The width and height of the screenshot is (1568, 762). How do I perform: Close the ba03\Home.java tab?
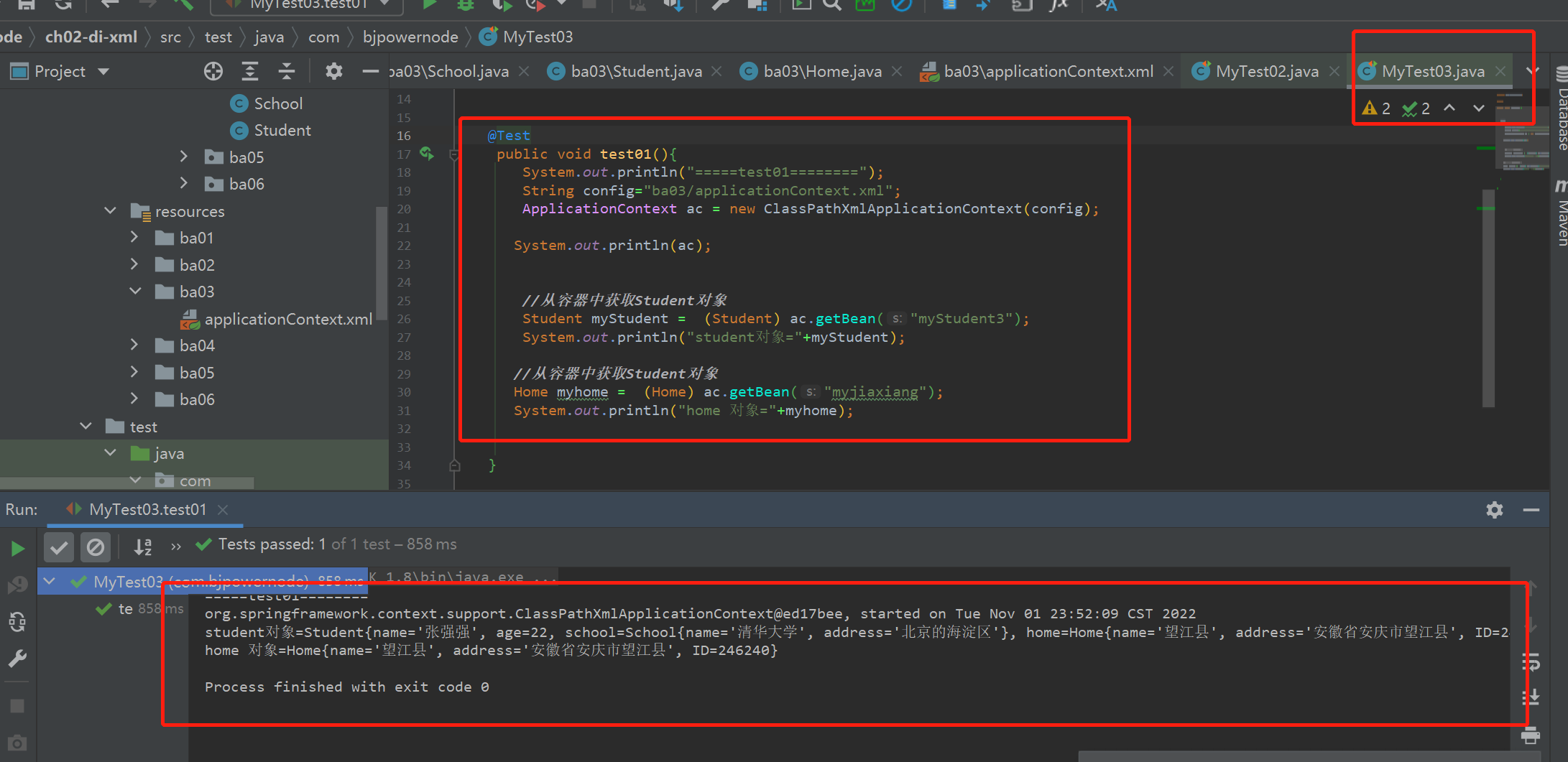coord(897,71)
